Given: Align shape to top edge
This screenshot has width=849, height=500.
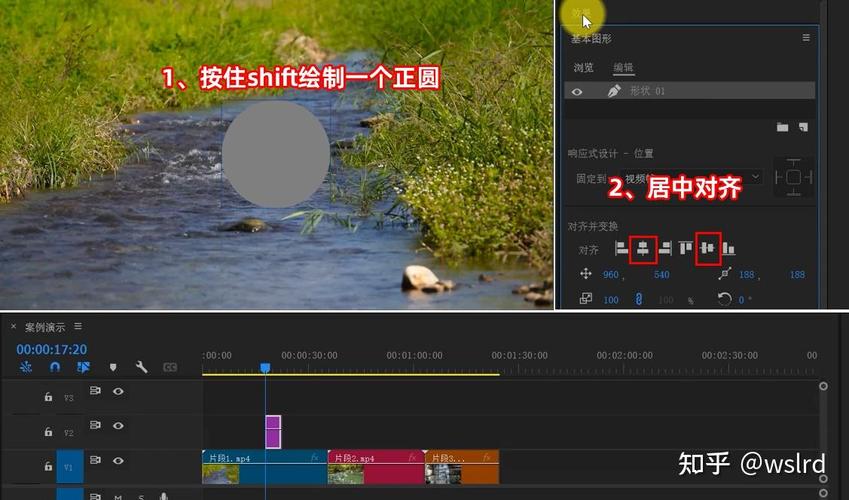Looking at the screenshot, I should tap(685, 249).
